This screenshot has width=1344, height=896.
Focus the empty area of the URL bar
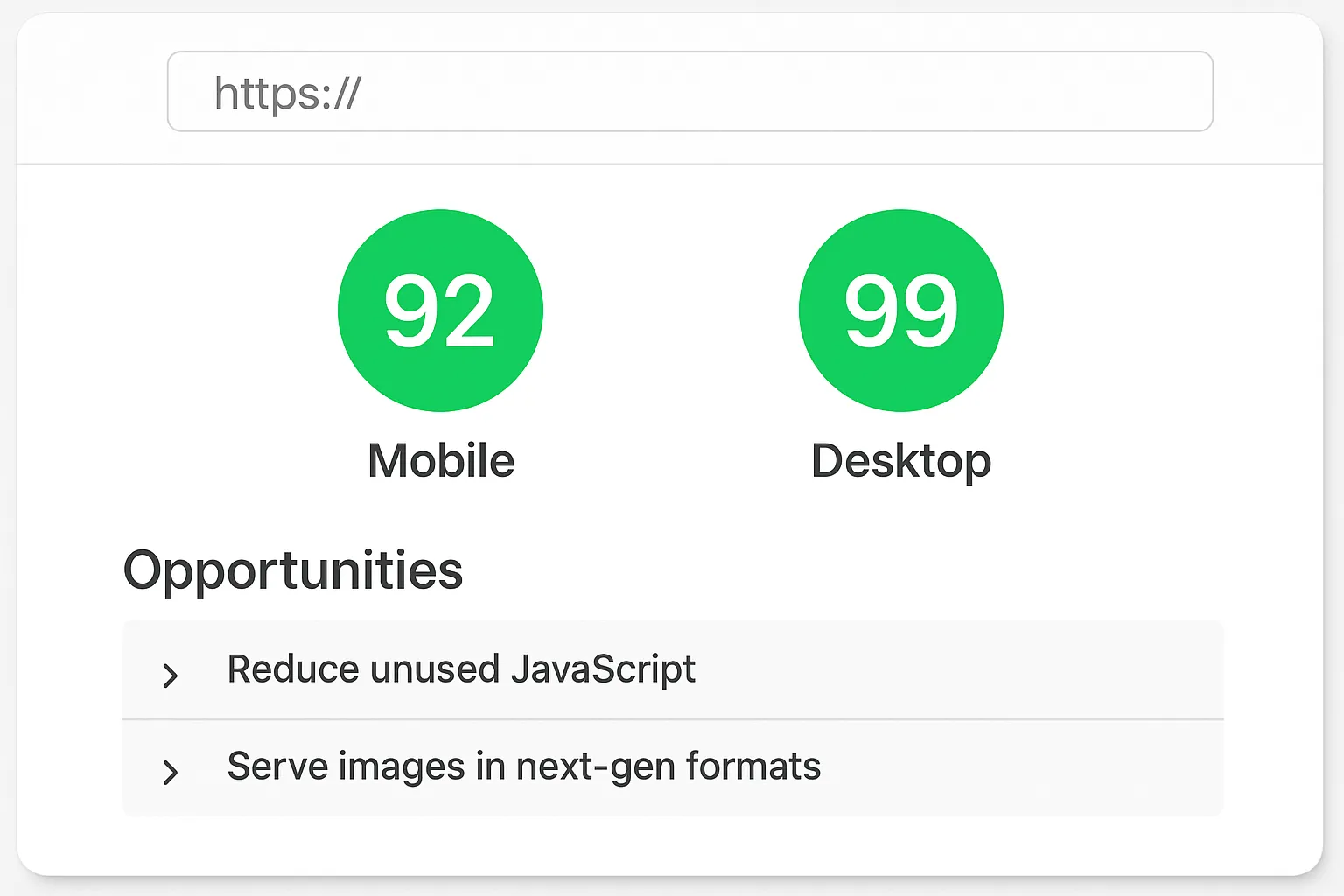click(787, 92)
